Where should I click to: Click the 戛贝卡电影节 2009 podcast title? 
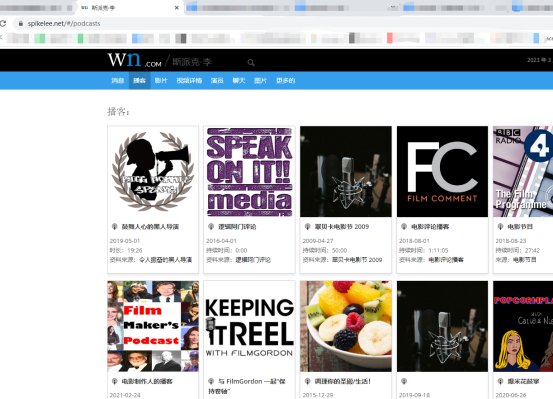(342, 226)
